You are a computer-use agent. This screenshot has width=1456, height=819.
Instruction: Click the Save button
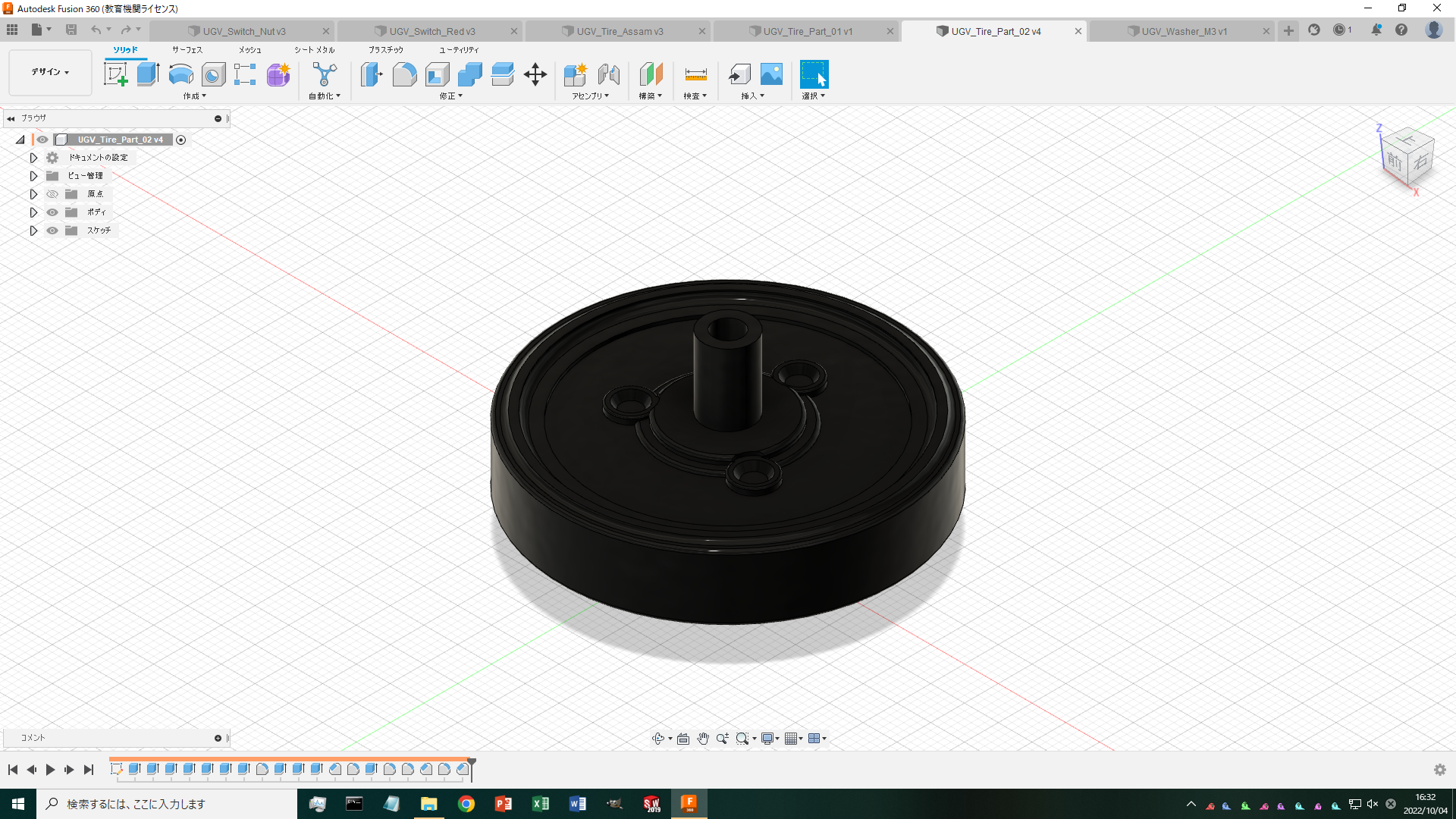pos(71,29)
